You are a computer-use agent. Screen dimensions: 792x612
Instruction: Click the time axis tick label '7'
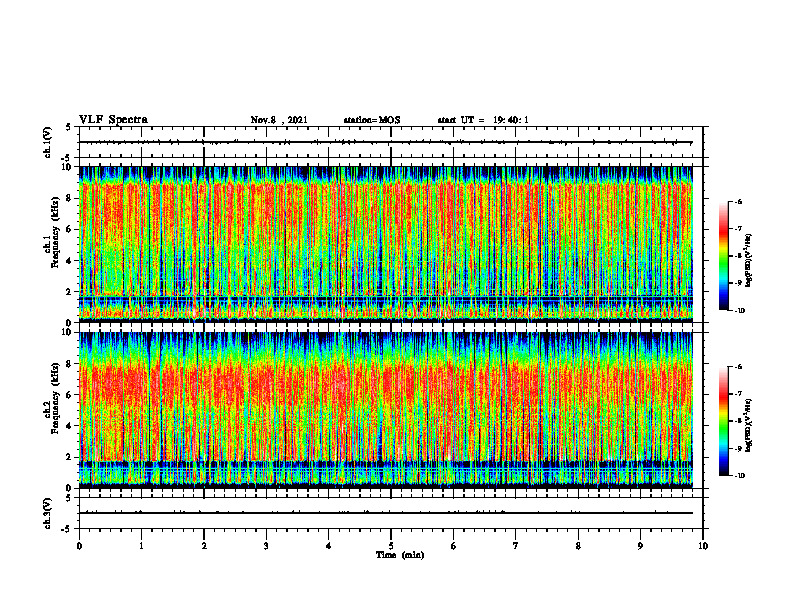pyautogui.click(x=516, y=546)
